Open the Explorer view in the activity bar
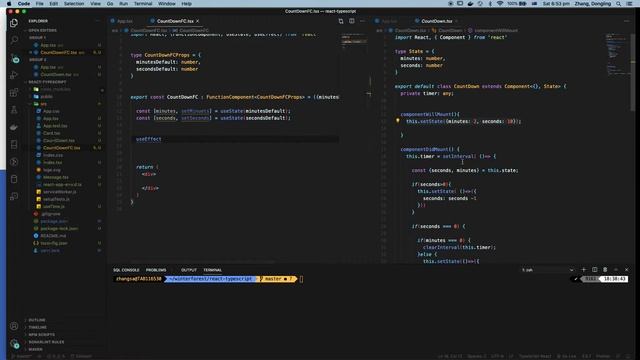 (14, 23)
